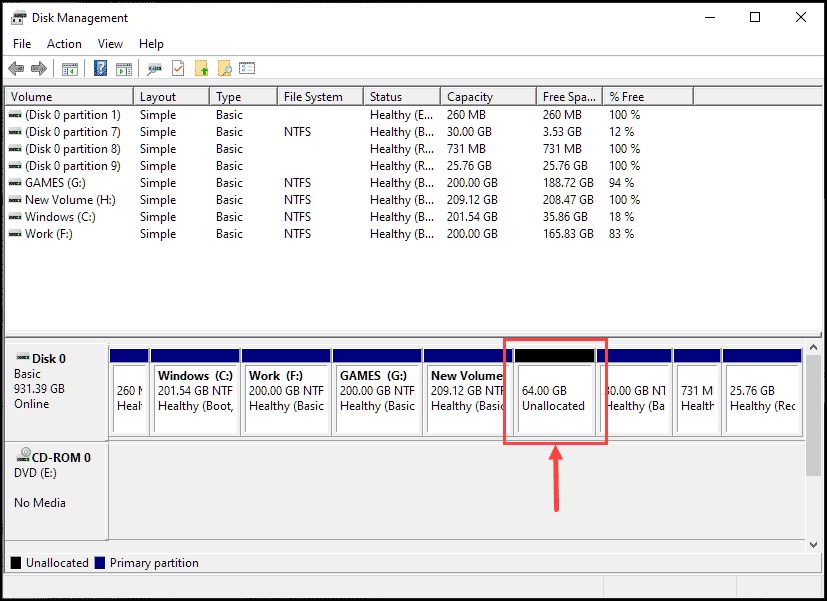The height and width of the screenshot is (601, 827).
Task: Click the checklist toolbar icon
Action: [248, 68]
